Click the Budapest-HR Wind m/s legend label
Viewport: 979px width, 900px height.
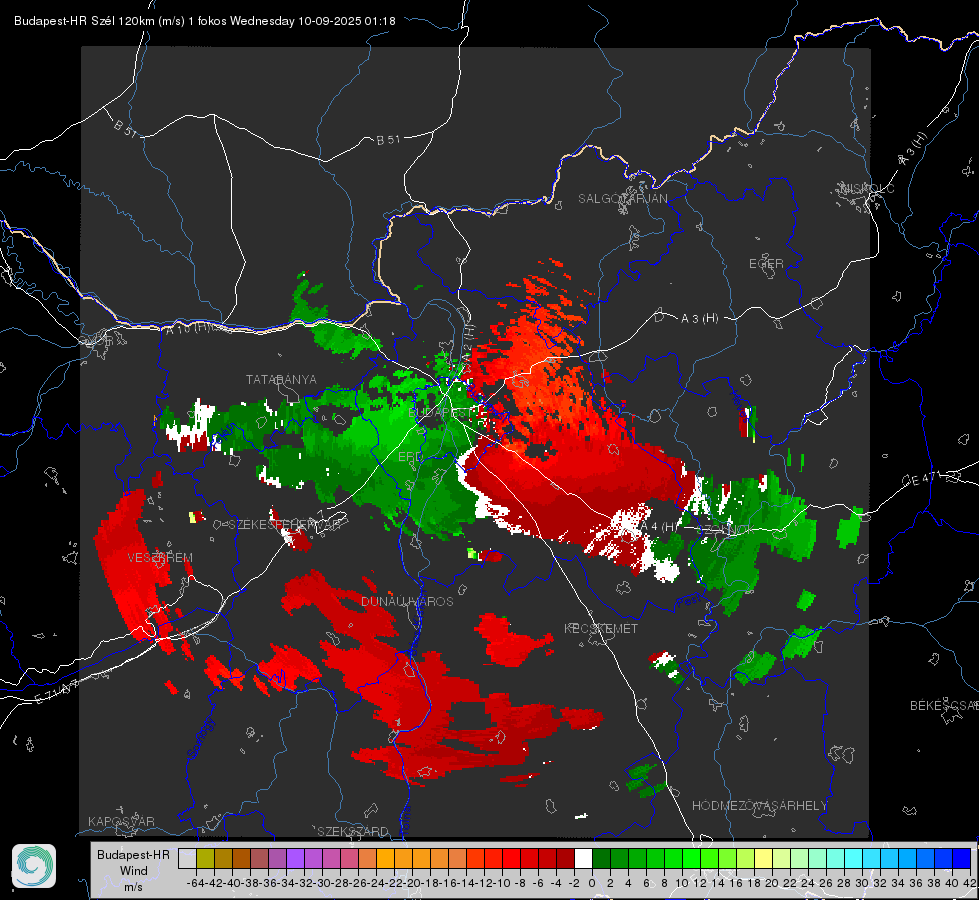pos(133,871)
